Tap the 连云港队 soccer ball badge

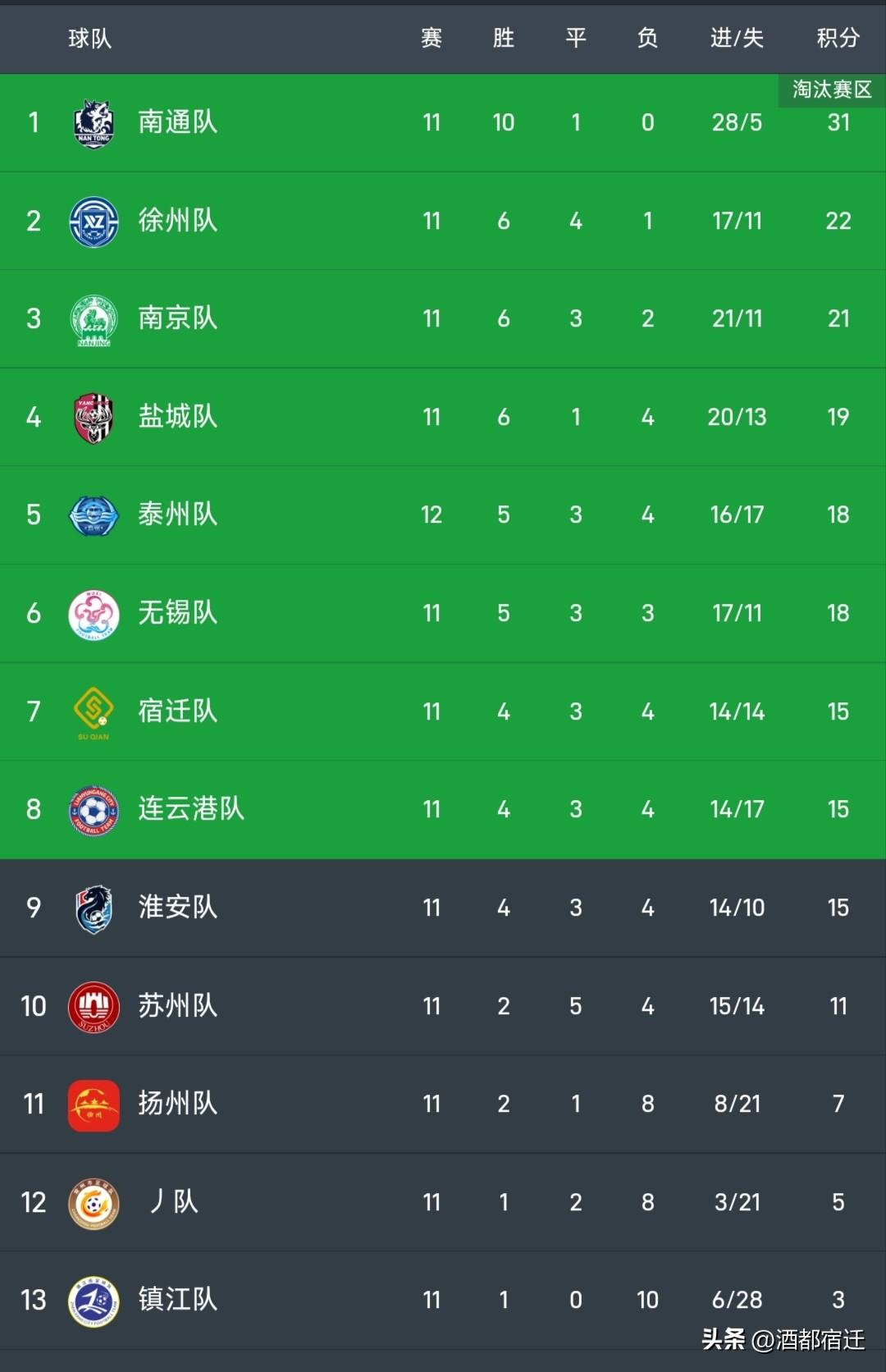[x=94, y=810]
